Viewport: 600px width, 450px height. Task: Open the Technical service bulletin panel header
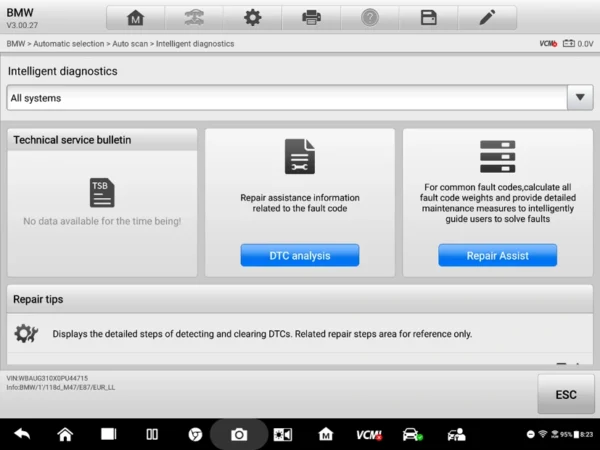pos(102,140)
